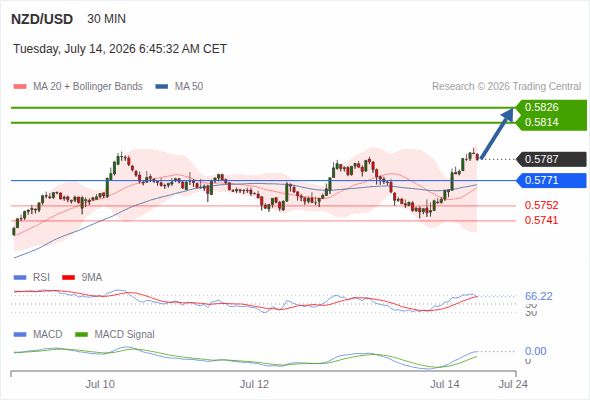Click the RSI value 66.22
Image resolution: width=590 pixels, height=400 pixels.
coord(539,297)
